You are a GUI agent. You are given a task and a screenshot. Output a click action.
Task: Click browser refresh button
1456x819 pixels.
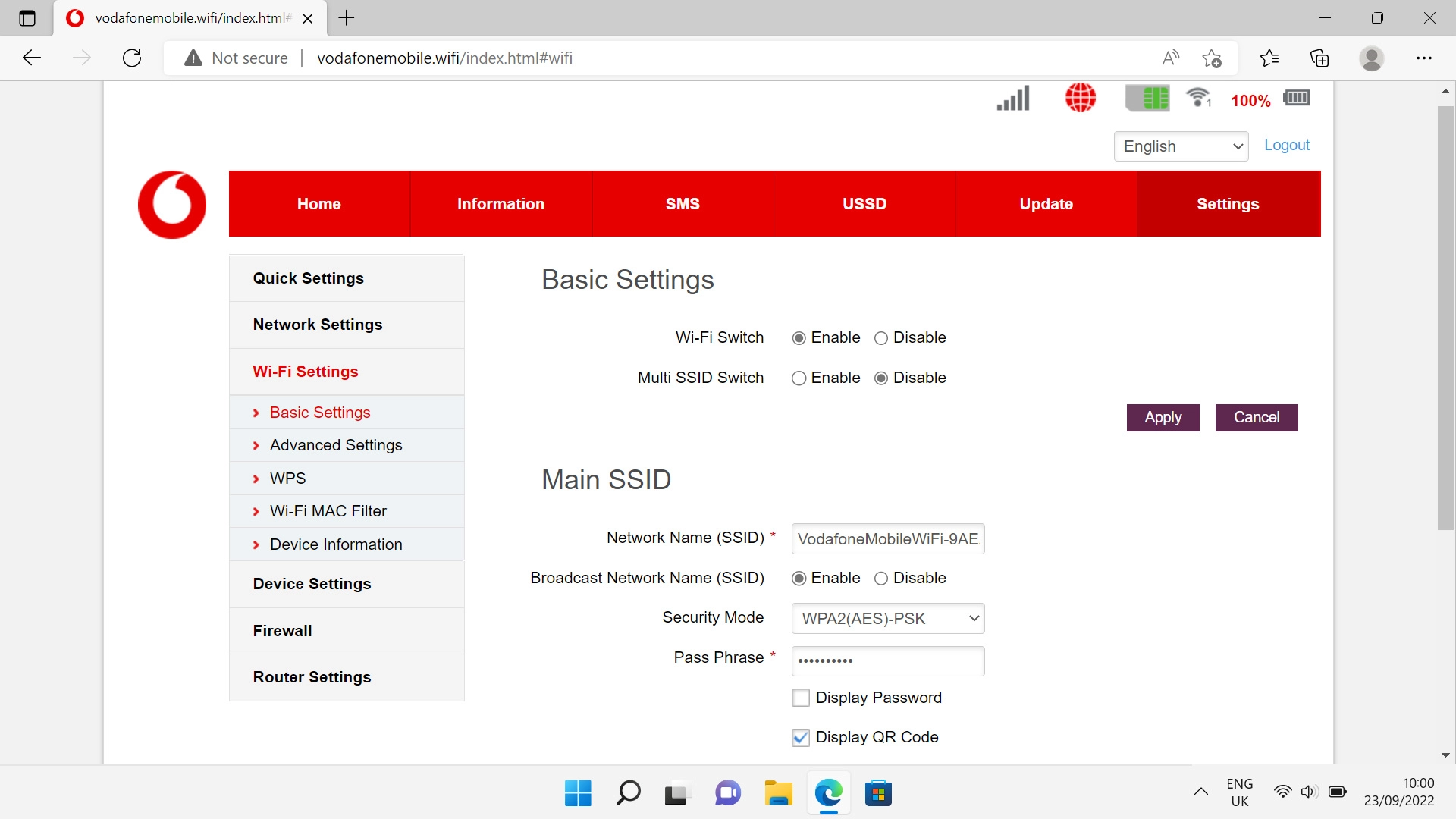(132, 58)
